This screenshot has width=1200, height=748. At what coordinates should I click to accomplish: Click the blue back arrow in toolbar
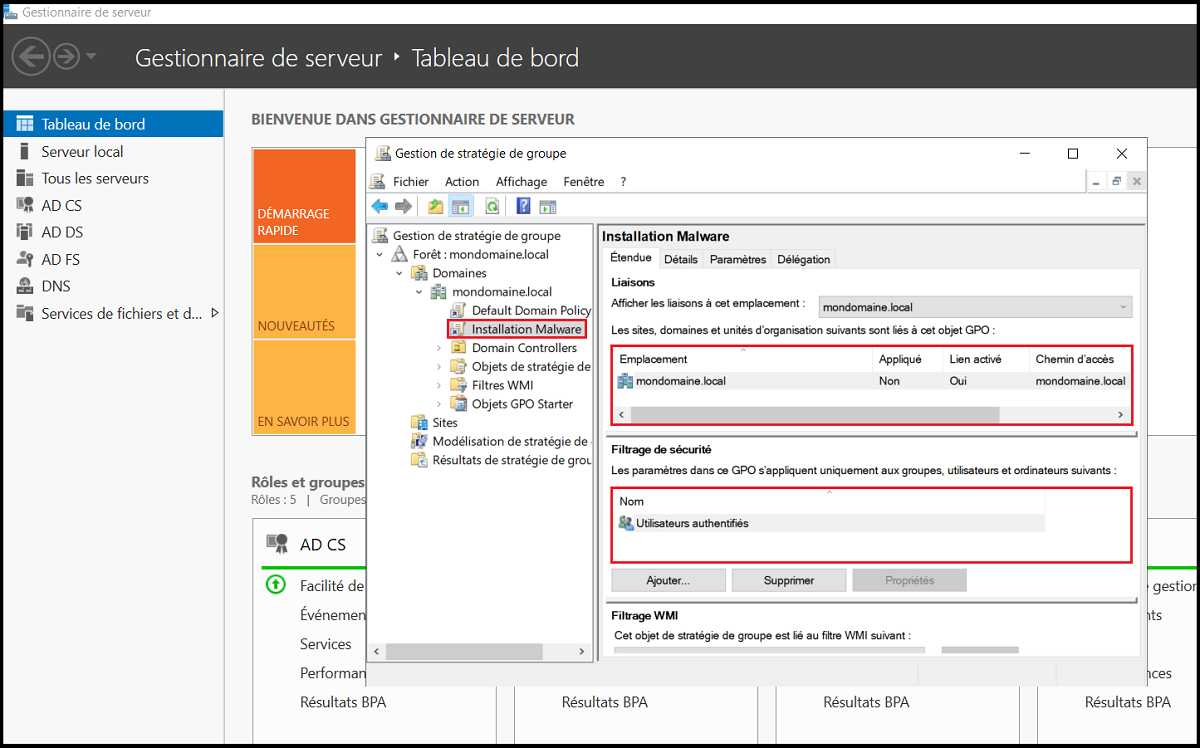(380, 206)
